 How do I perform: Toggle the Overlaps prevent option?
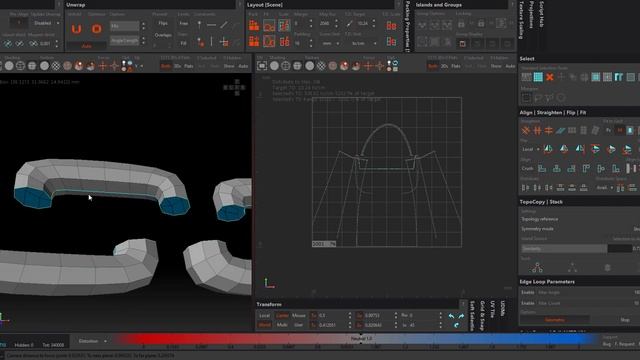pos(163,35)
